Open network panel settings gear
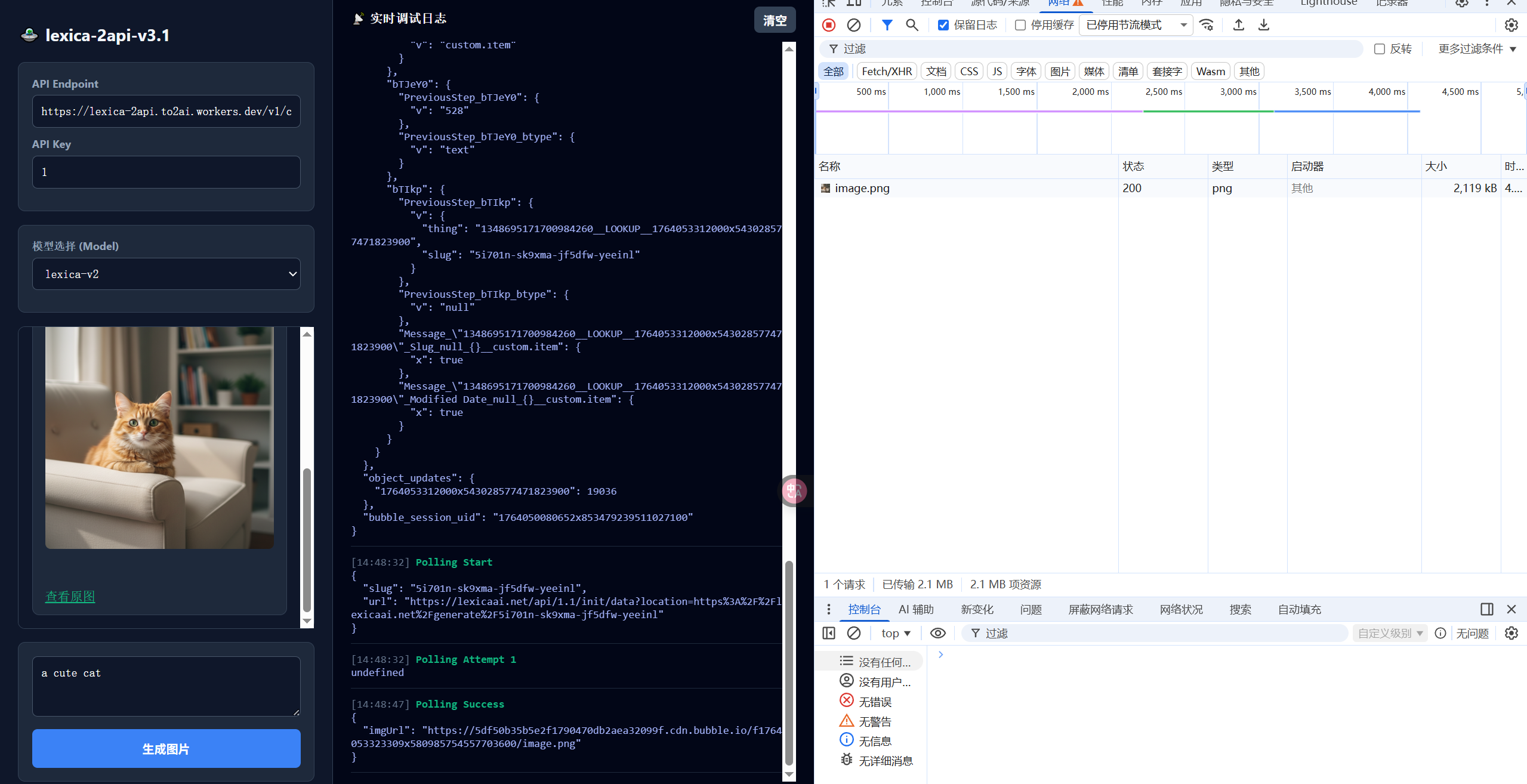 click(1511, 25)
